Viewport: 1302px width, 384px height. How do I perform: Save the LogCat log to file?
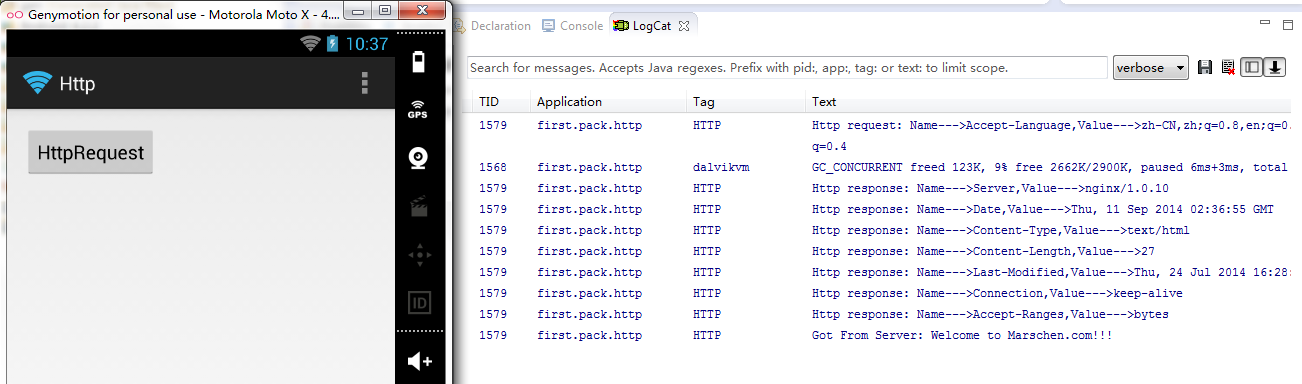[1205, 67]
